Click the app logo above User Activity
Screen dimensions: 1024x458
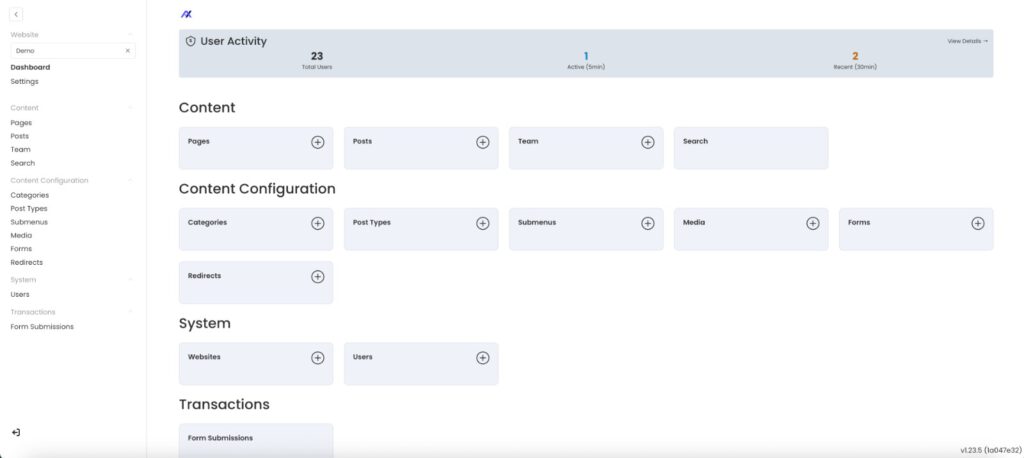[x=187, y=14]
